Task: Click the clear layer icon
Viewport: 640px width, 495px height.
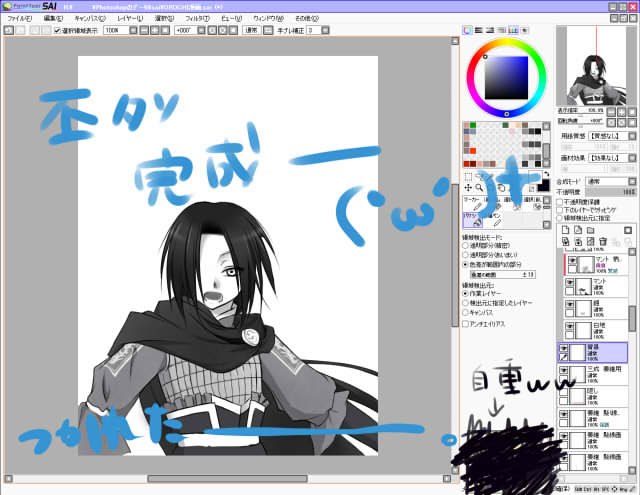Action: [591, 242]
